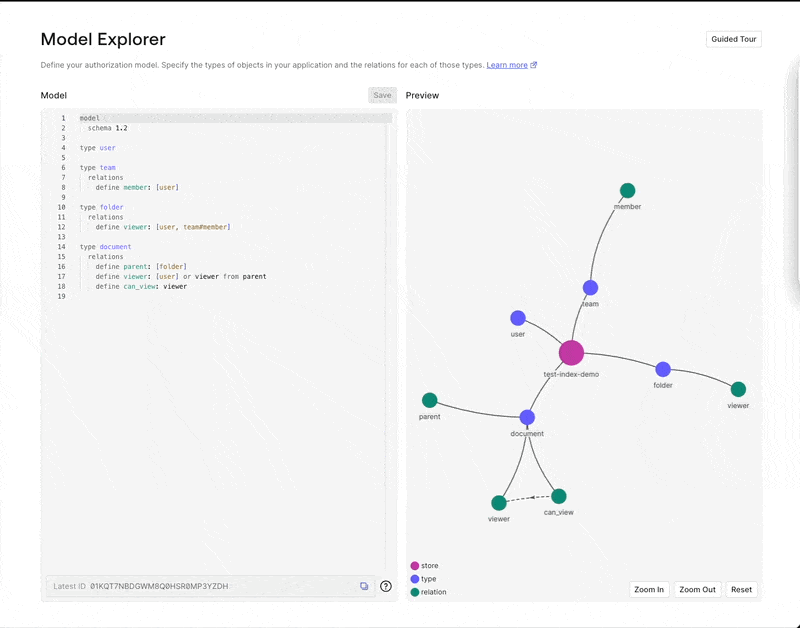Click 'type document' in the editor
800x628 pixels.
click(106, 247)
